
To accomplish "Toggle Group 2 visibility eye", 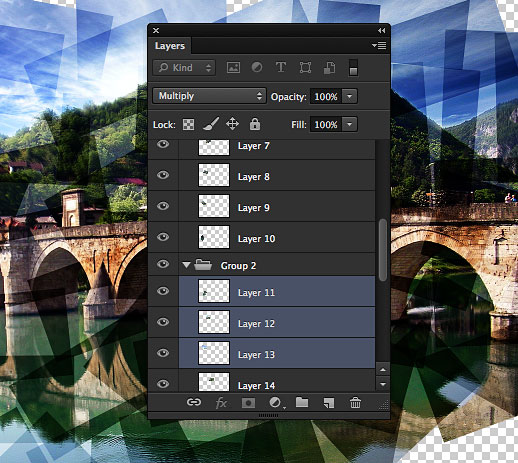I will click(x=163, y=264).
